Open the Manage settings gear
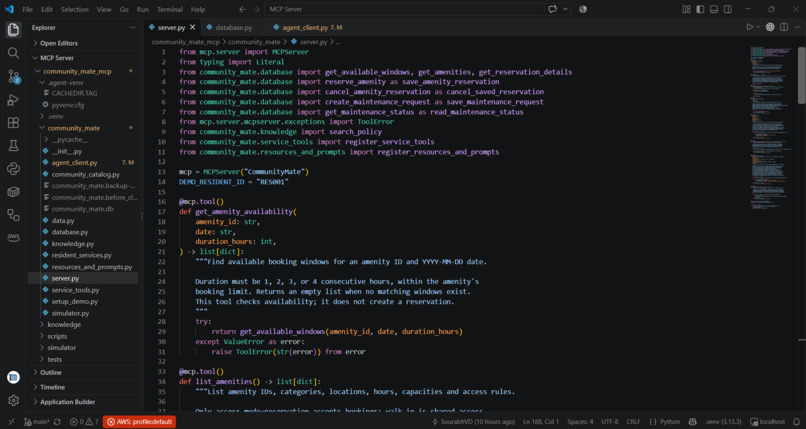The width and height of the screenshot is (806, 429). click(13, 400)
